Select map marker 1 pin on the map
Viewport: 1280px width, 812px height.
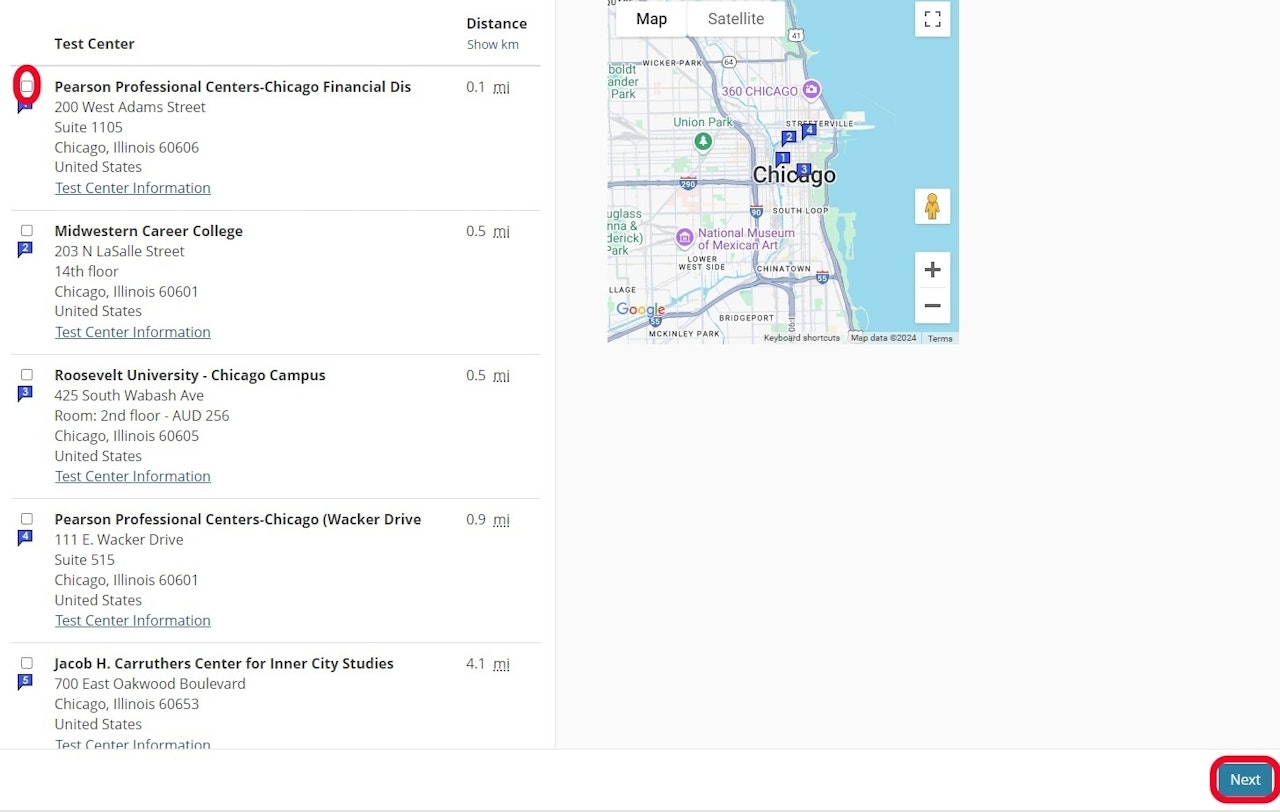tap(783, 158)
